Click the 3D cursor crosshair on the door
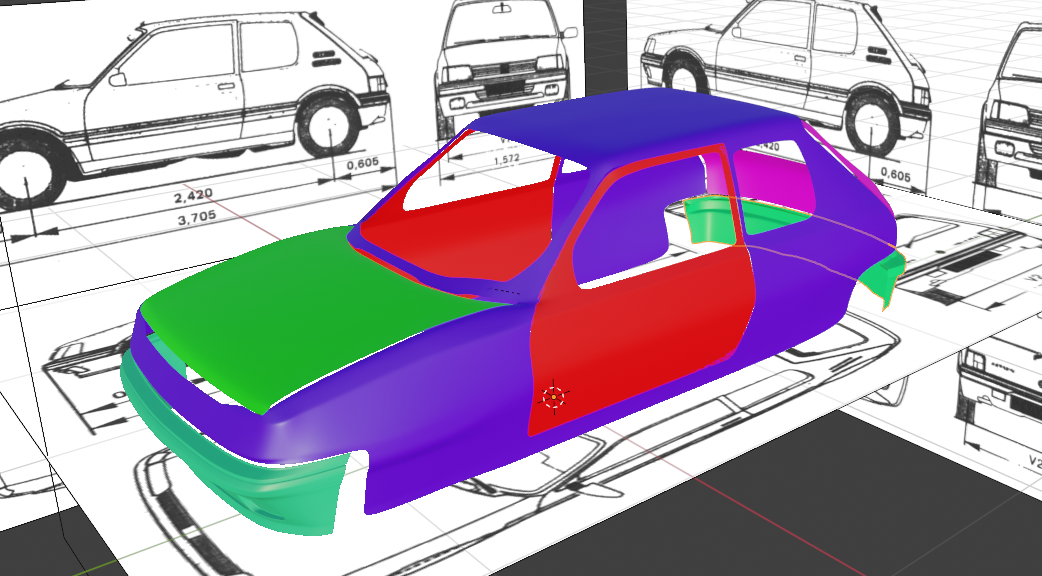Viewport: 1042px width, 576px height. (554, 397)
